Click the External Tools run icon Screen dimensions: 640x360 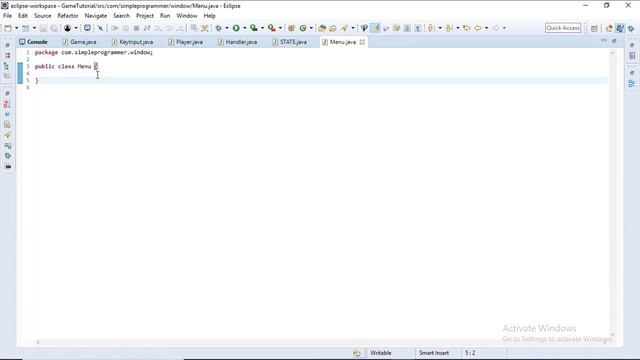271,28
